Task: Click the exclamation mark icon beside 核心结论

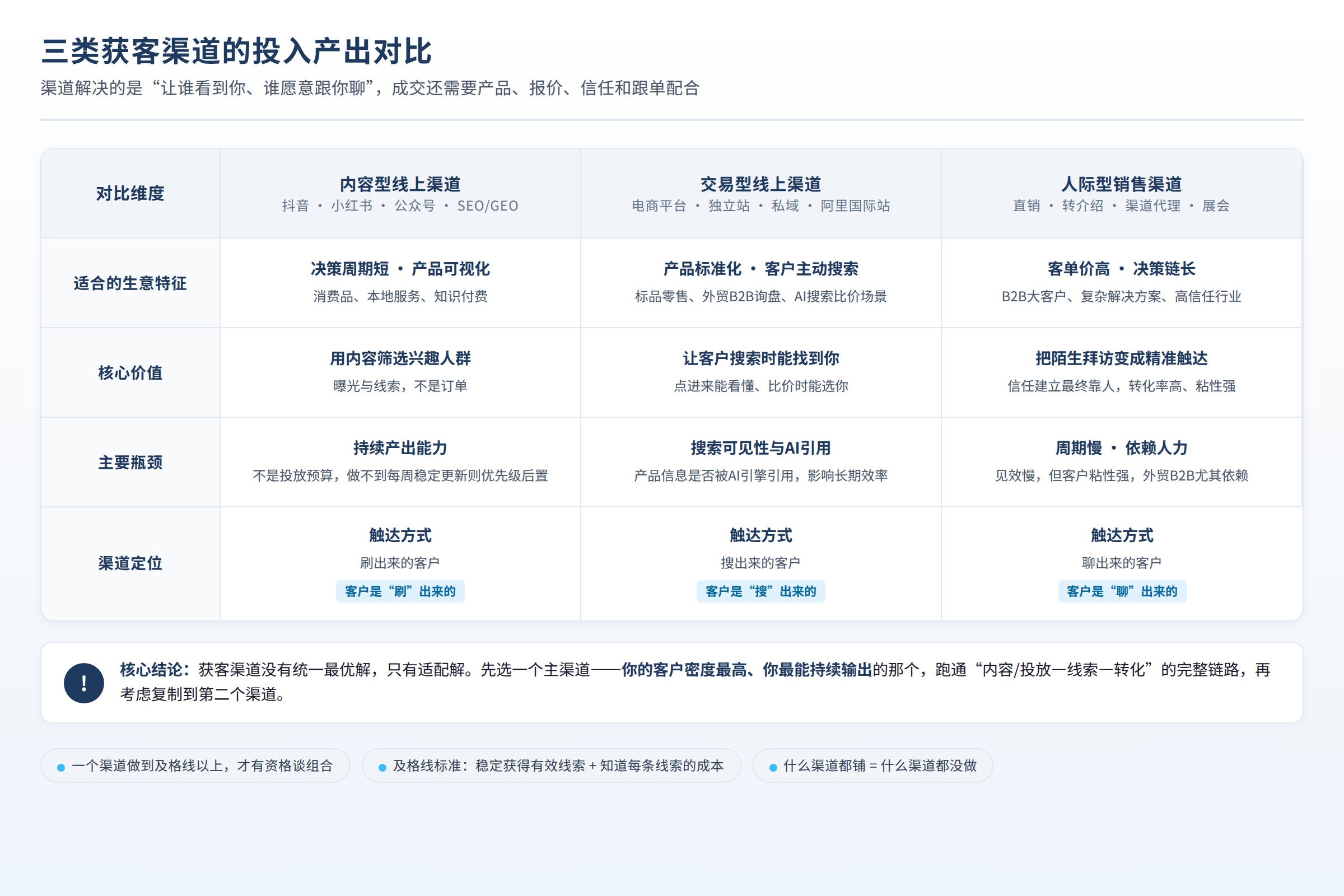Action: (x=84, y=683)
